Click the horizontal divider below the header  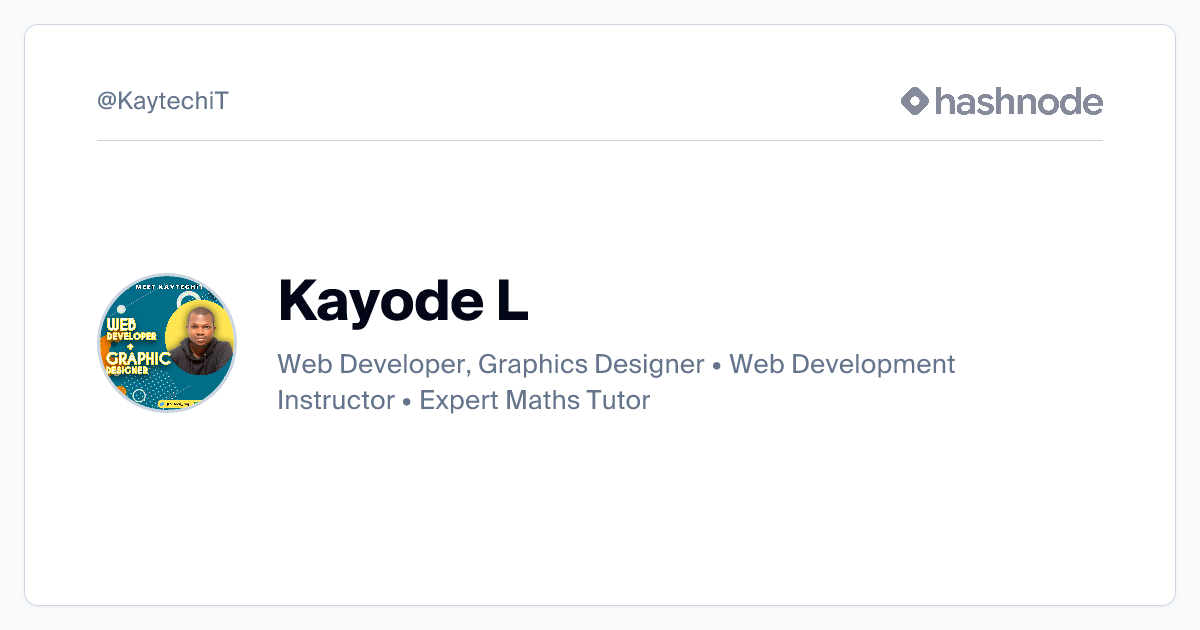pos(600,141)
